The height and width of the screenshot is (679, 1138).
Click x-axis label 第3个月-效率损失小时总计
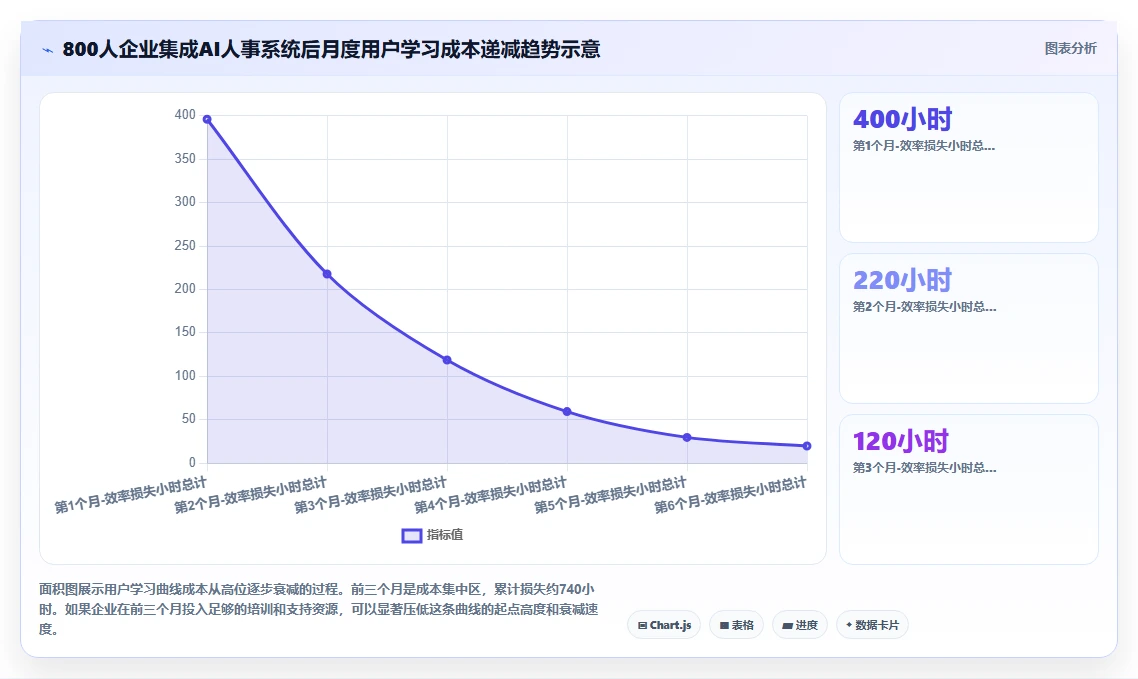(370, 495)
